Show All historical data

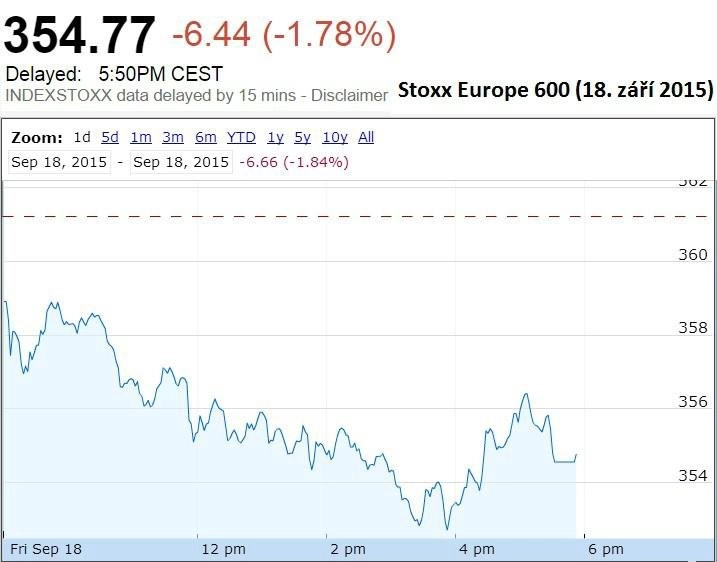click(366, 137)
